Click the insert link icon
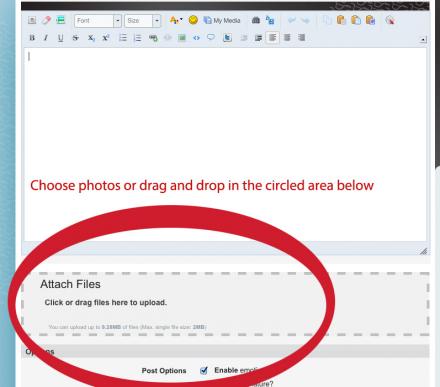 coord(153,38)
